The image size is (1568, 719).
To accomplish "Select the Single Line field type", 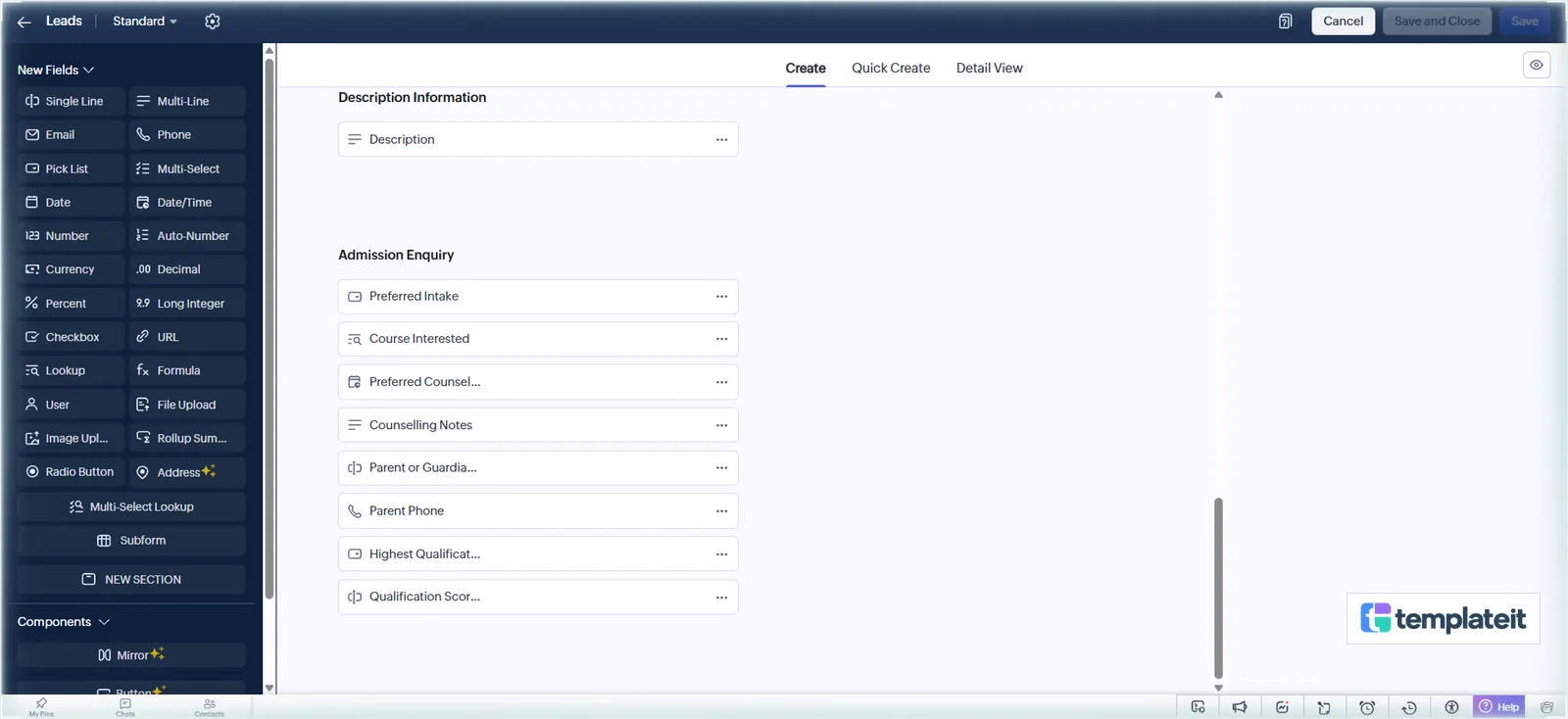I will [71, 102].
